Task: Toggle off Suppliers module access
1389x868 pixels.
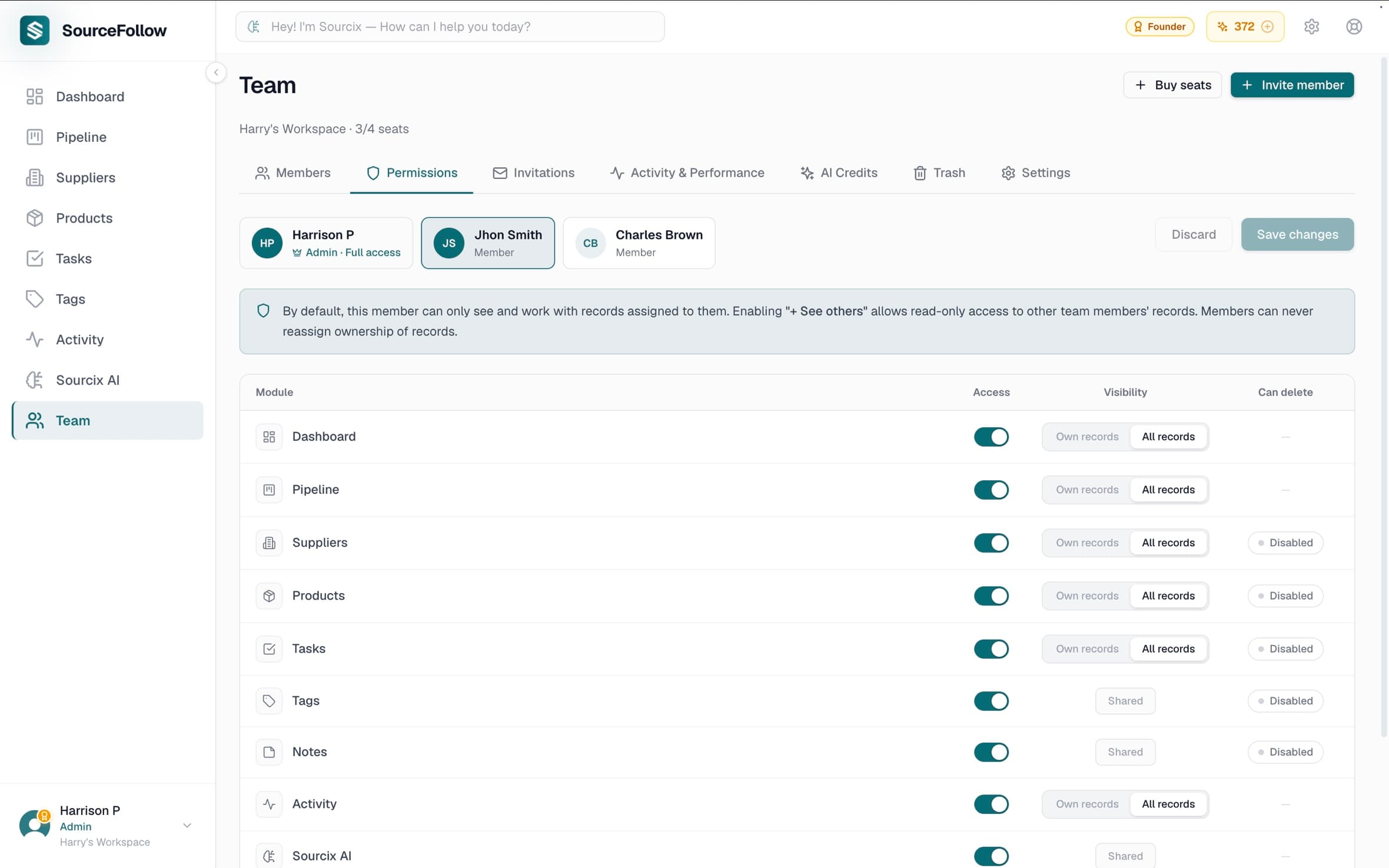Action: click(x=991, y=542)
